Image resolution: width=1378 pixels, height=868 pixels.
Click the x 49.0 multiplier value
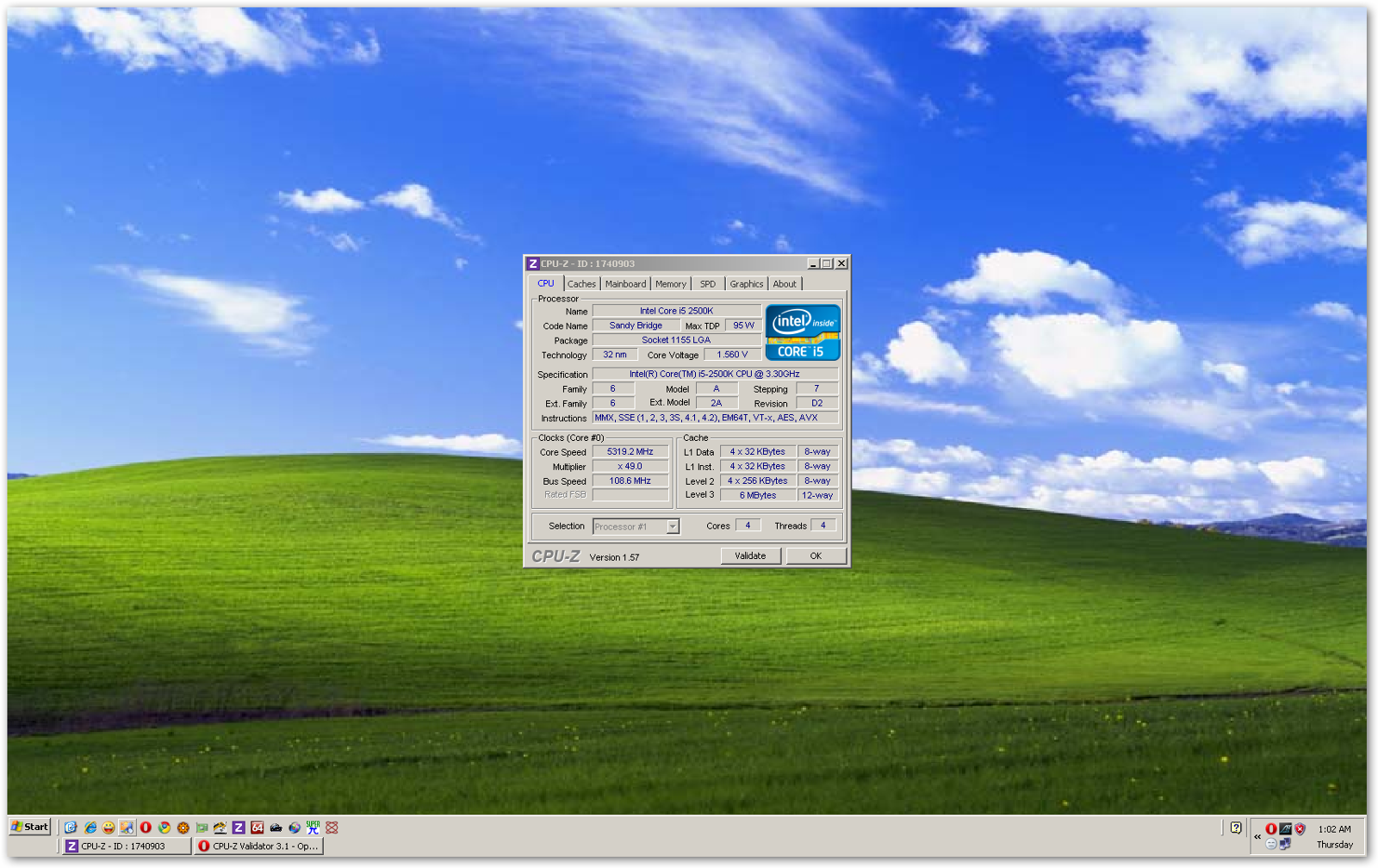(x=630, y=467)
